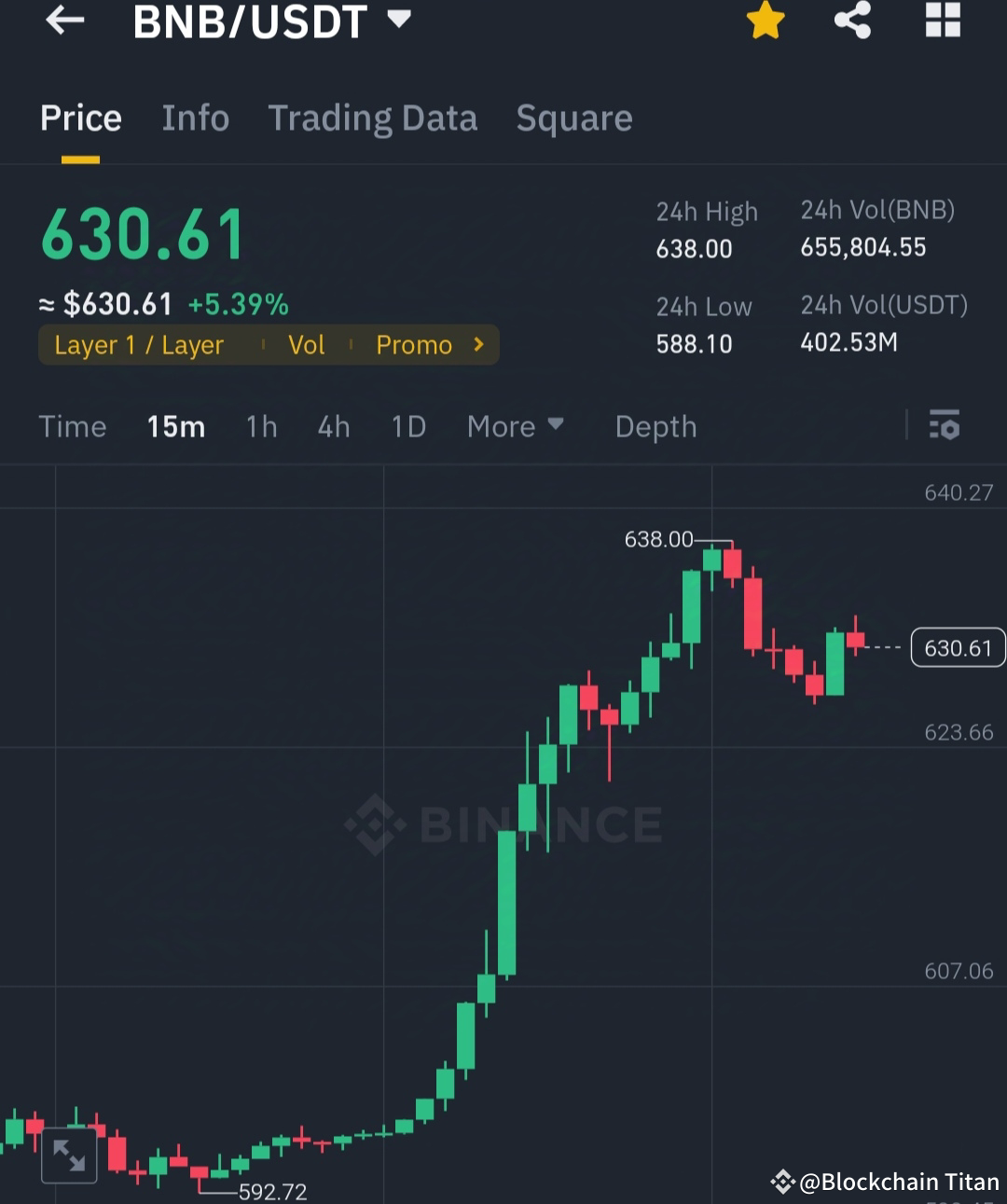Open Promo details via its chevron

(x=477, y=344)
